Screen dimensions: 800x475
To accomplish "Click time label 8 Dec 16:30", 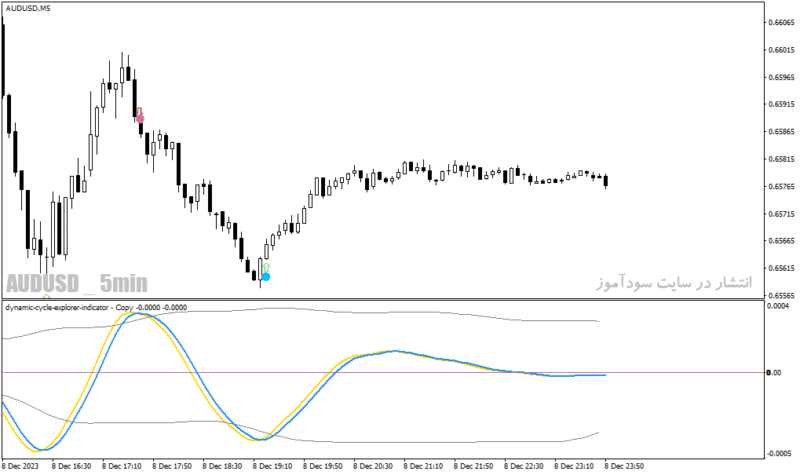I will tap(71, 466).
